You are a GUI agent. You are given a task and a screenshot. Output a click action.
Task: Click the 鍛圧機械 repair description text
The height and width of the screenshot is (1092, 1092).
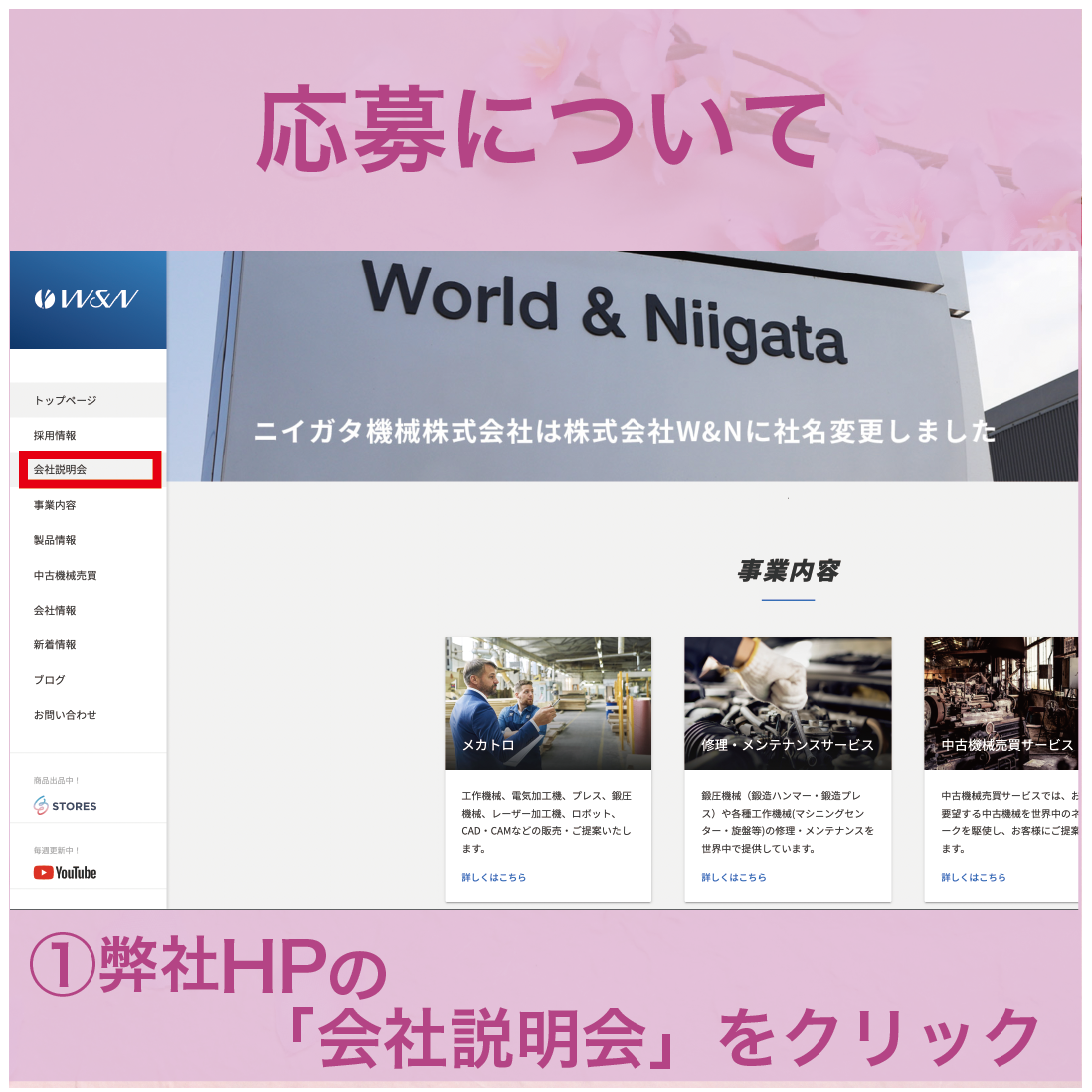coord(788,821)
